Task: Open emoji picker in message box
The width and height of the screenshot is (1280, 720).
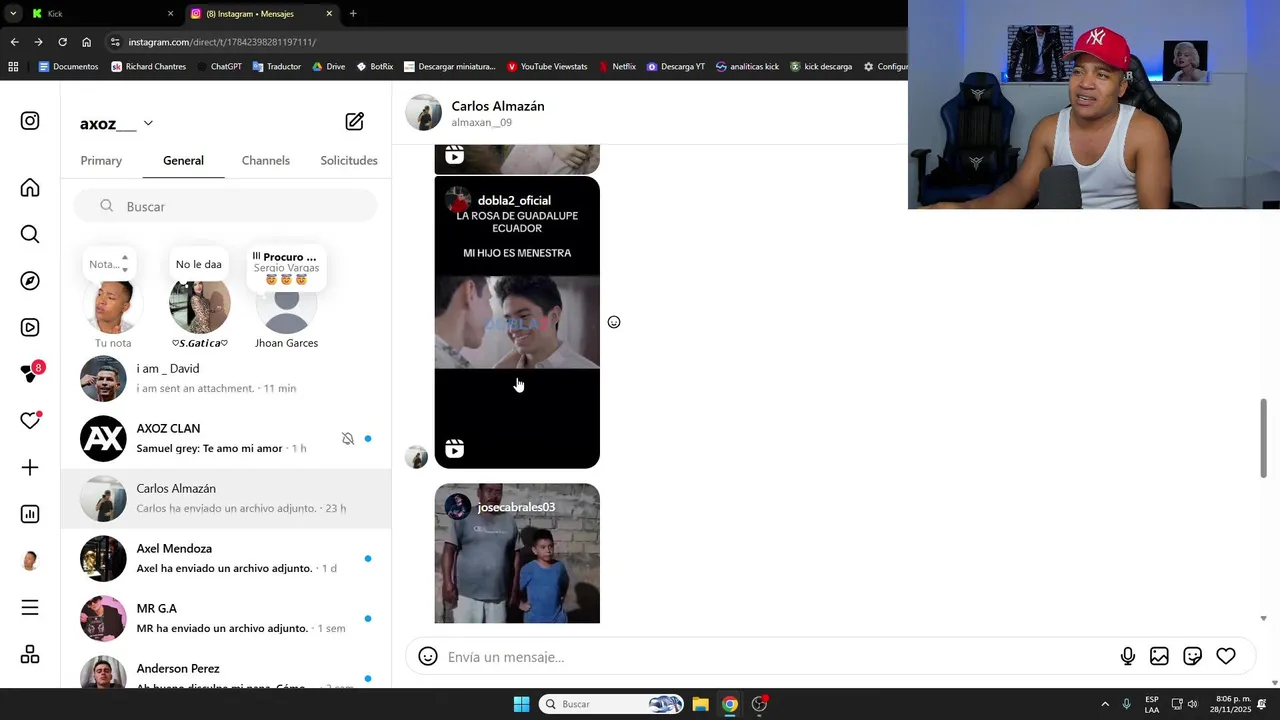Action: (428, 657)
